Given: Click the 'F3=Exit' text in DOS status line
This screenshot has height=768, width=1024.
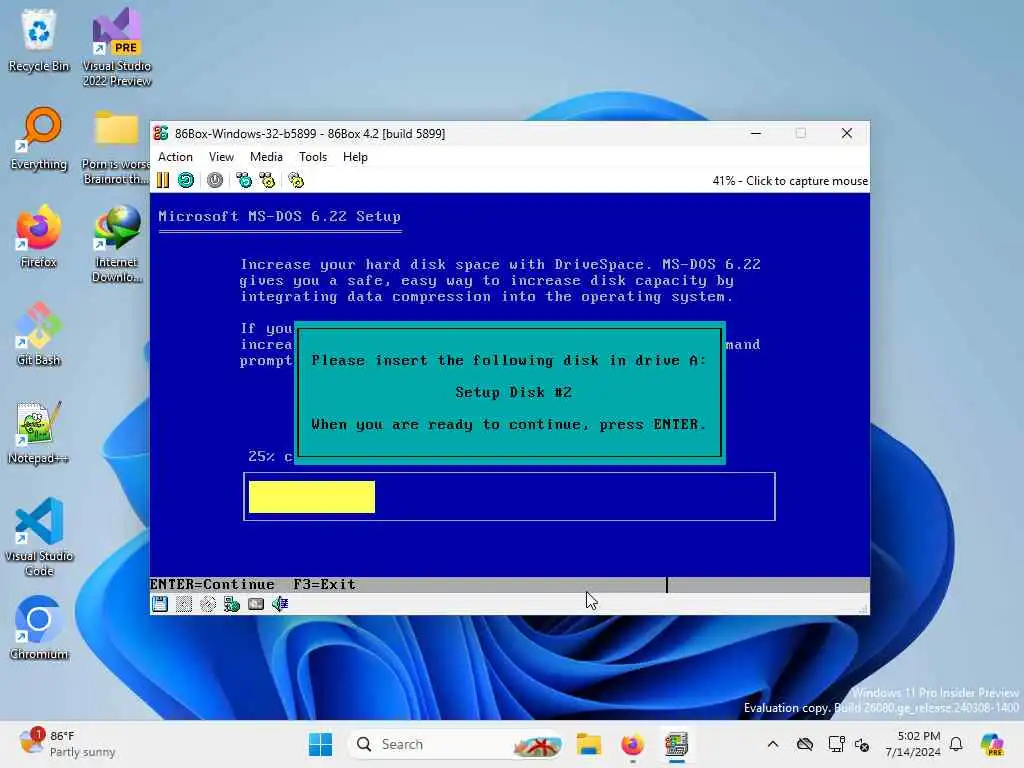Looking at the screenshot, I should click(325, 584).
